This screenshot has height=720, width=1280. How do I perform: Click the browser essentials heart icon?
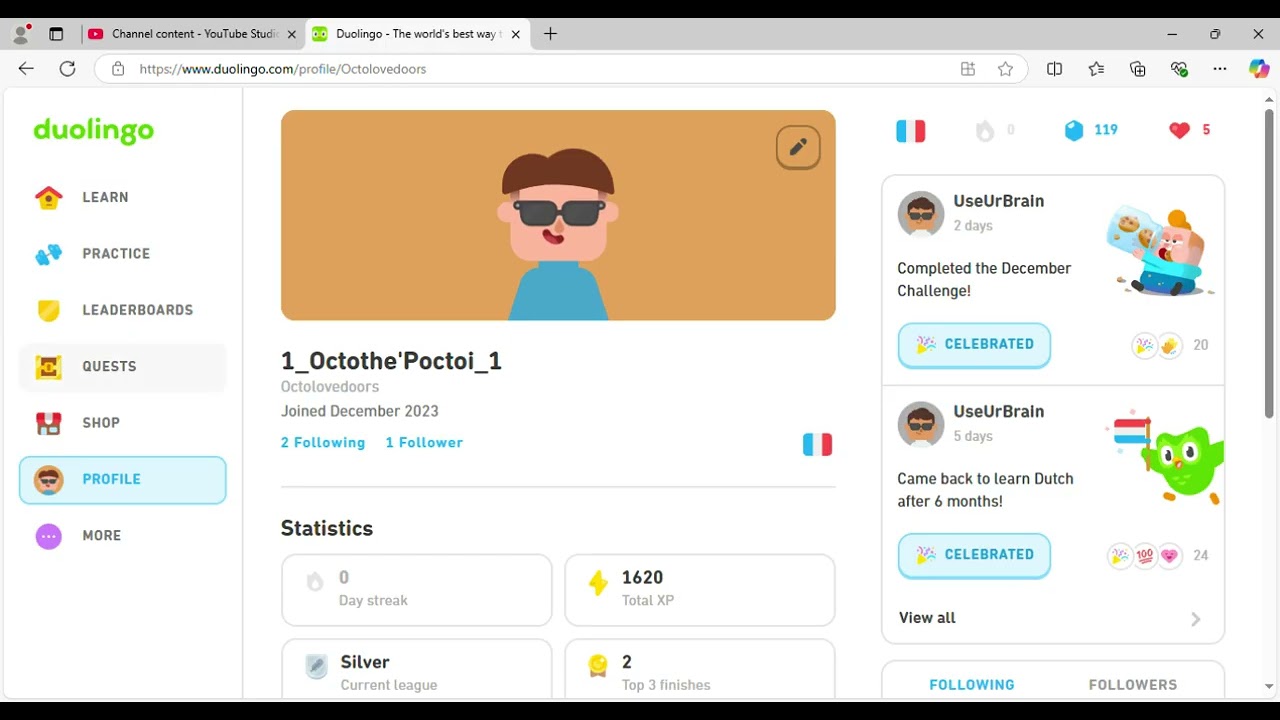[1179, 69]
